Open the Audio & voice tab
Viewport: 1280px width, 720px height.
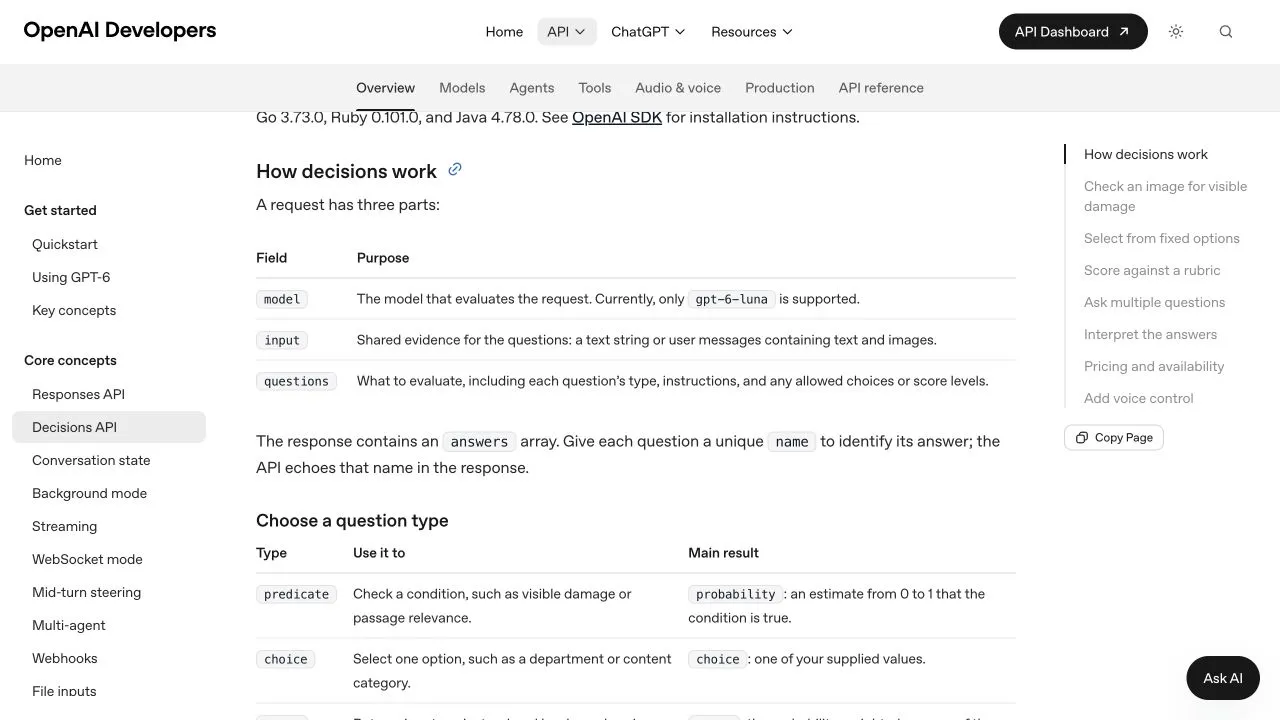point(678,88)
